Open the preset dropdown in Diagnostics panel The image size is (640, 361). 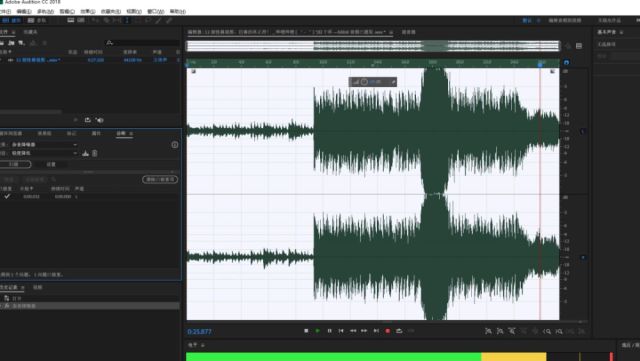coord(43,153)
